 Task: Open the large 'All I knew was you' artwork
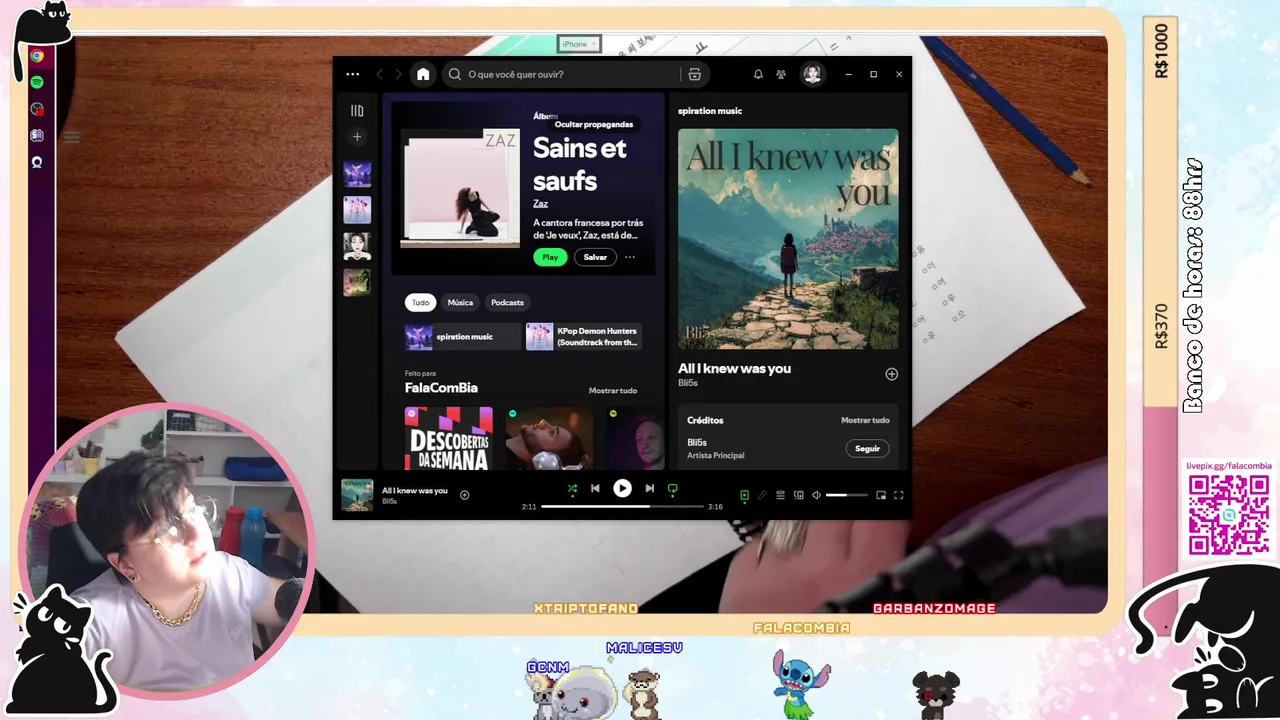(788, 239)
